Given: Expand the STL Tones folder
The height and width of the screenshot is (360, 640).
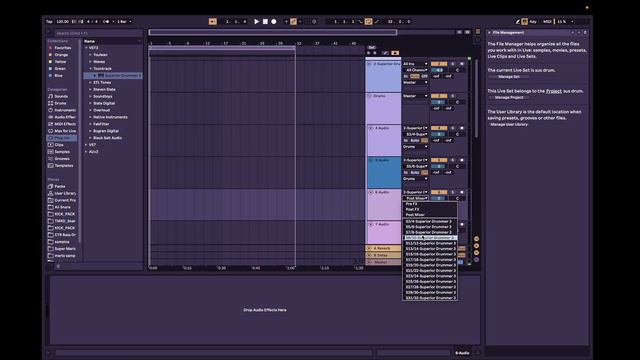Looking at the screenshot, I should [90, 82].
